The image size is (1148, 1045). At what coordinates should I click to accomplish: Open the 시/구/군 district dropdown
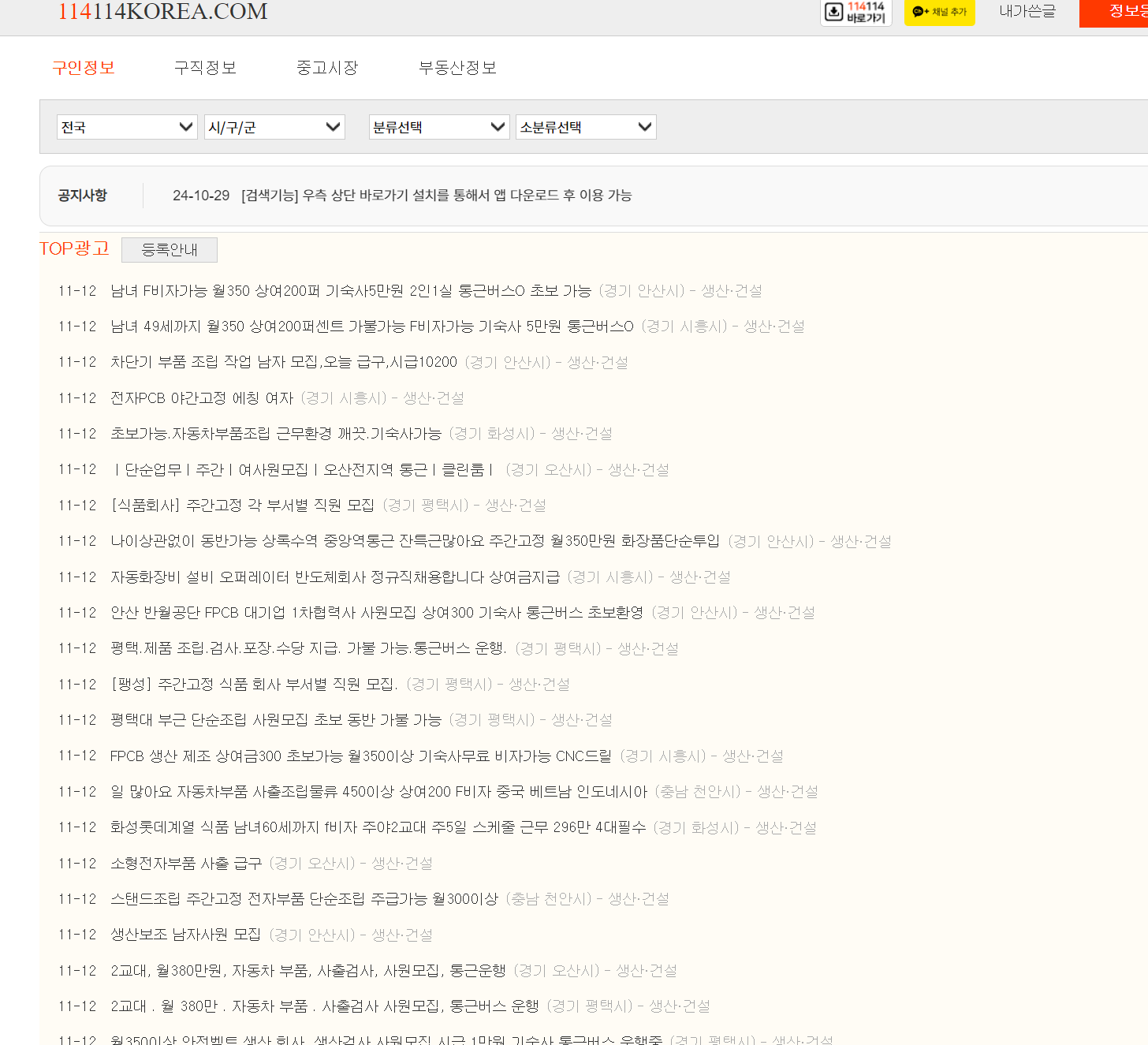274,127
